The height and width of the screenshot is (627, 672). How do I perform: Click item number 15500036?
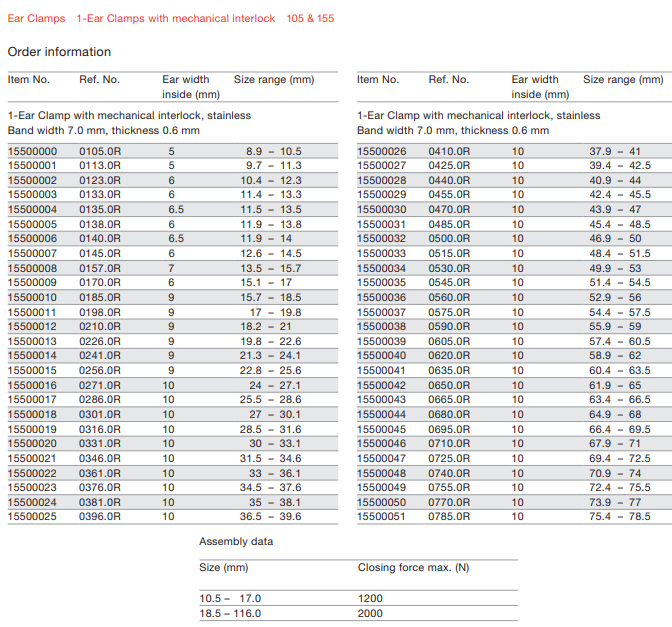pos(381,297)
